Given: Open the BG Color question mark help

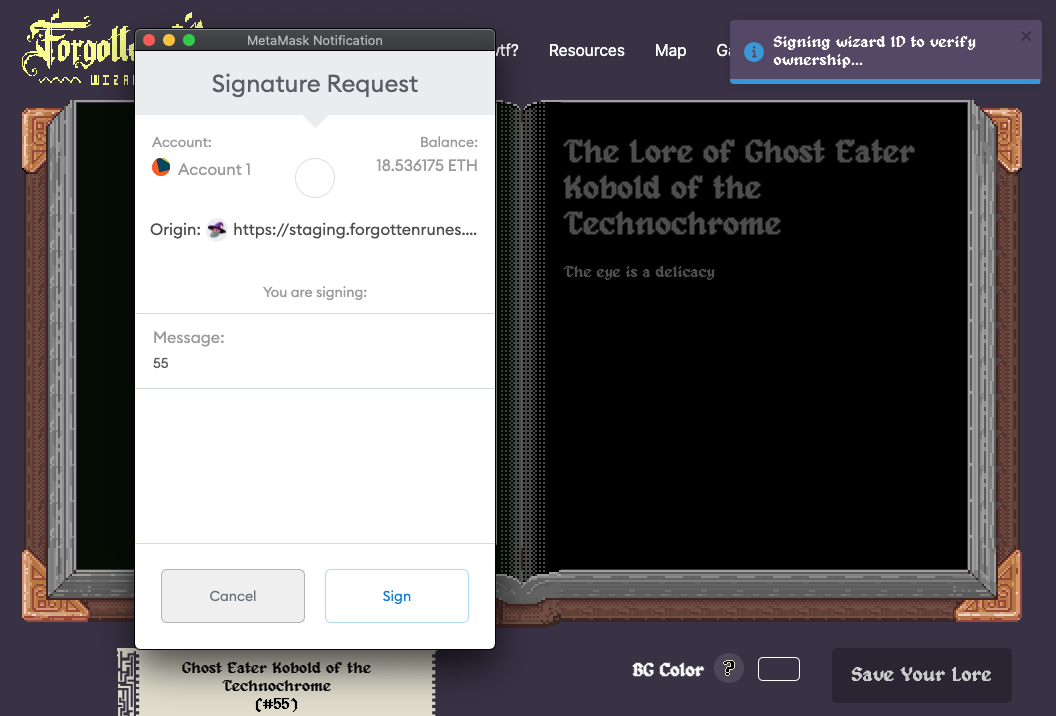Looking at the screenshot, I should [x=729, y=669].
